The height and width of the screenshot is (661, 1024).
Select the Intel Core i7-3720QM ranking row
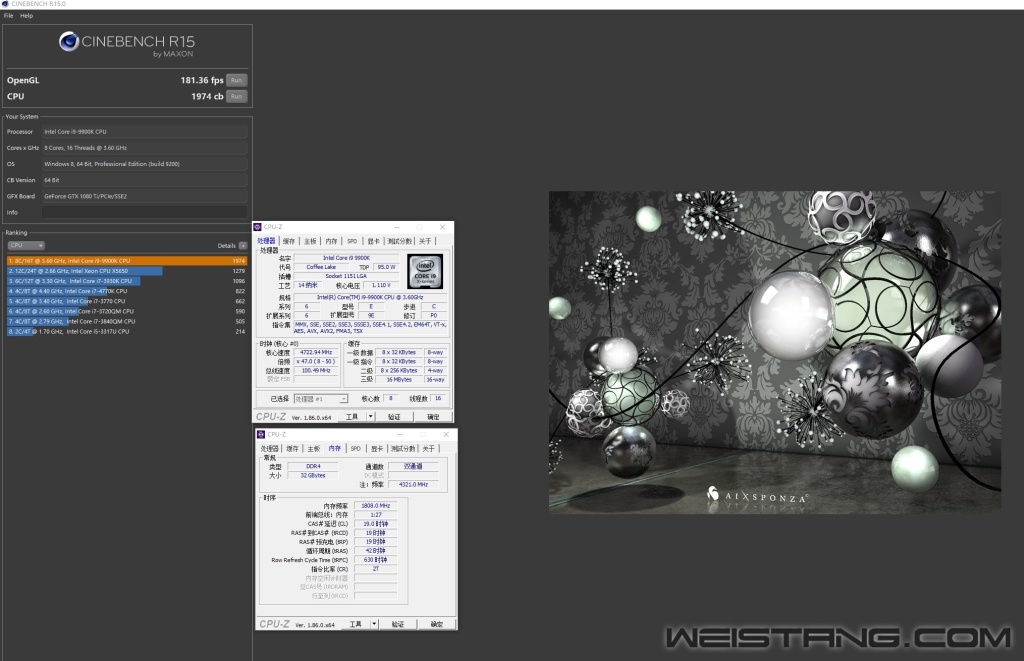click(x=127, y=312)
